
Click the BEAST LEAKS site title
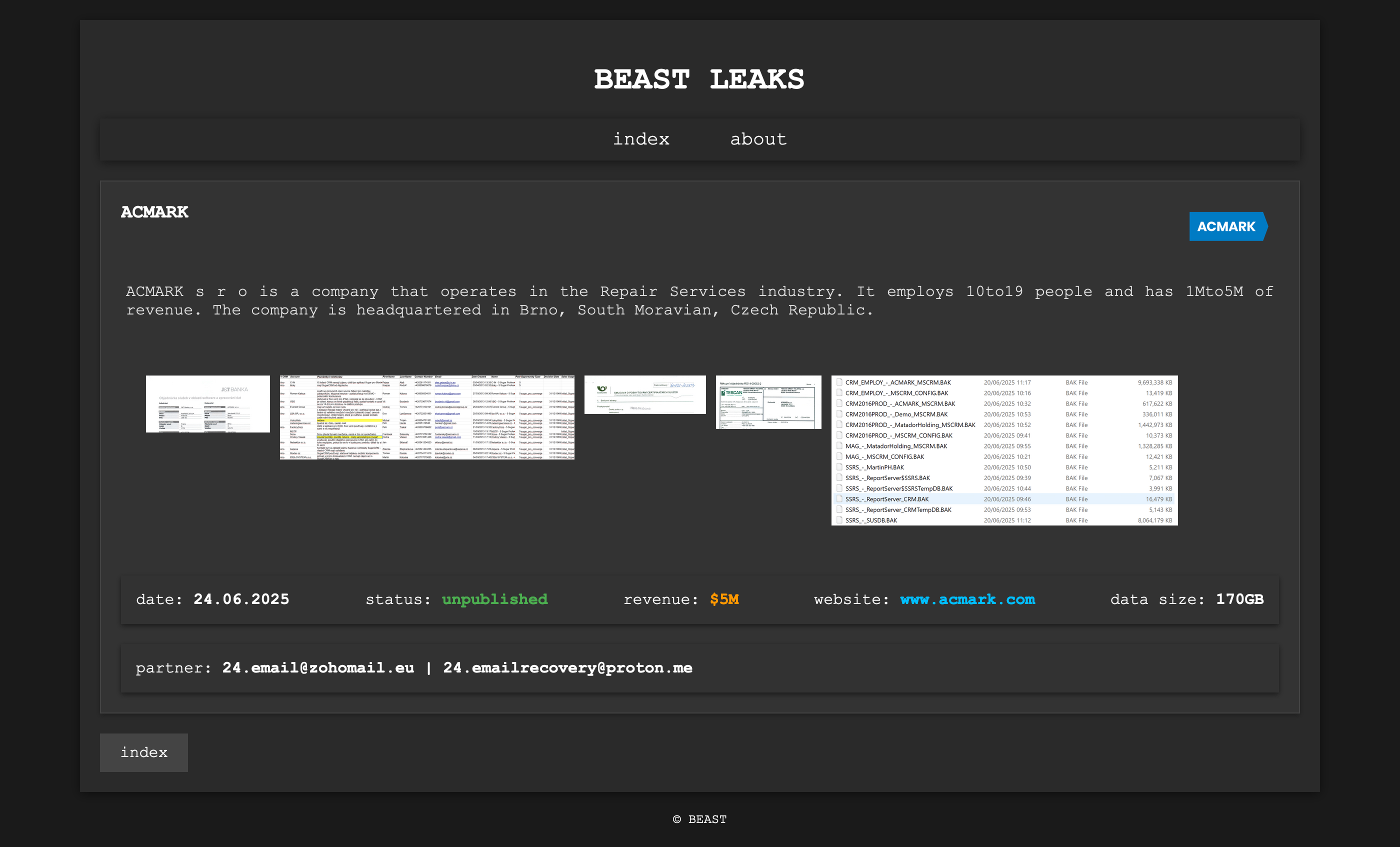coord(699,79)
